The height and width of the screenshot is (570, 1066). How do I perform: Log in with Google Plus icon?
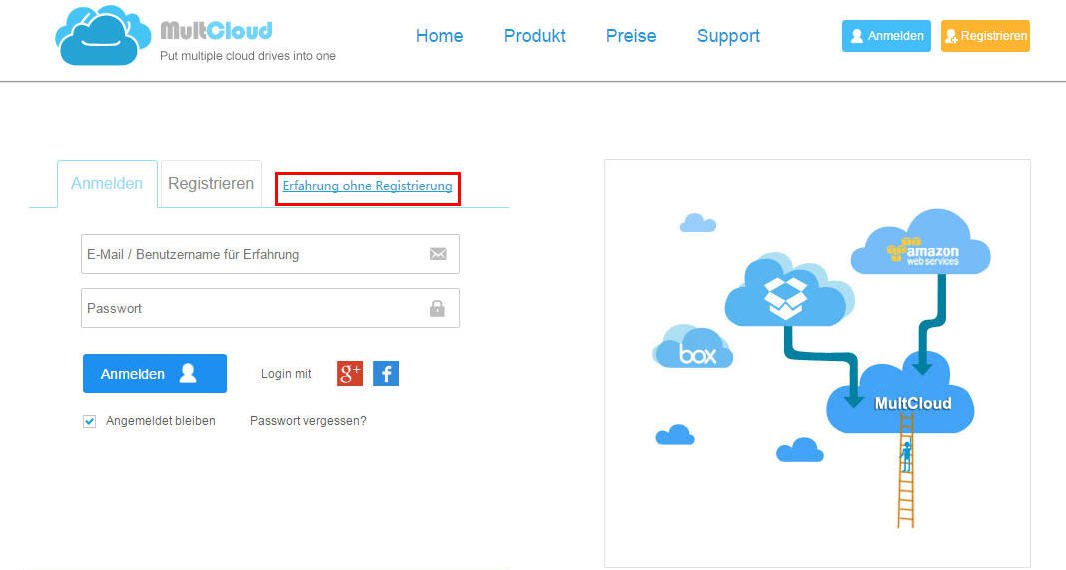(349, 373)
